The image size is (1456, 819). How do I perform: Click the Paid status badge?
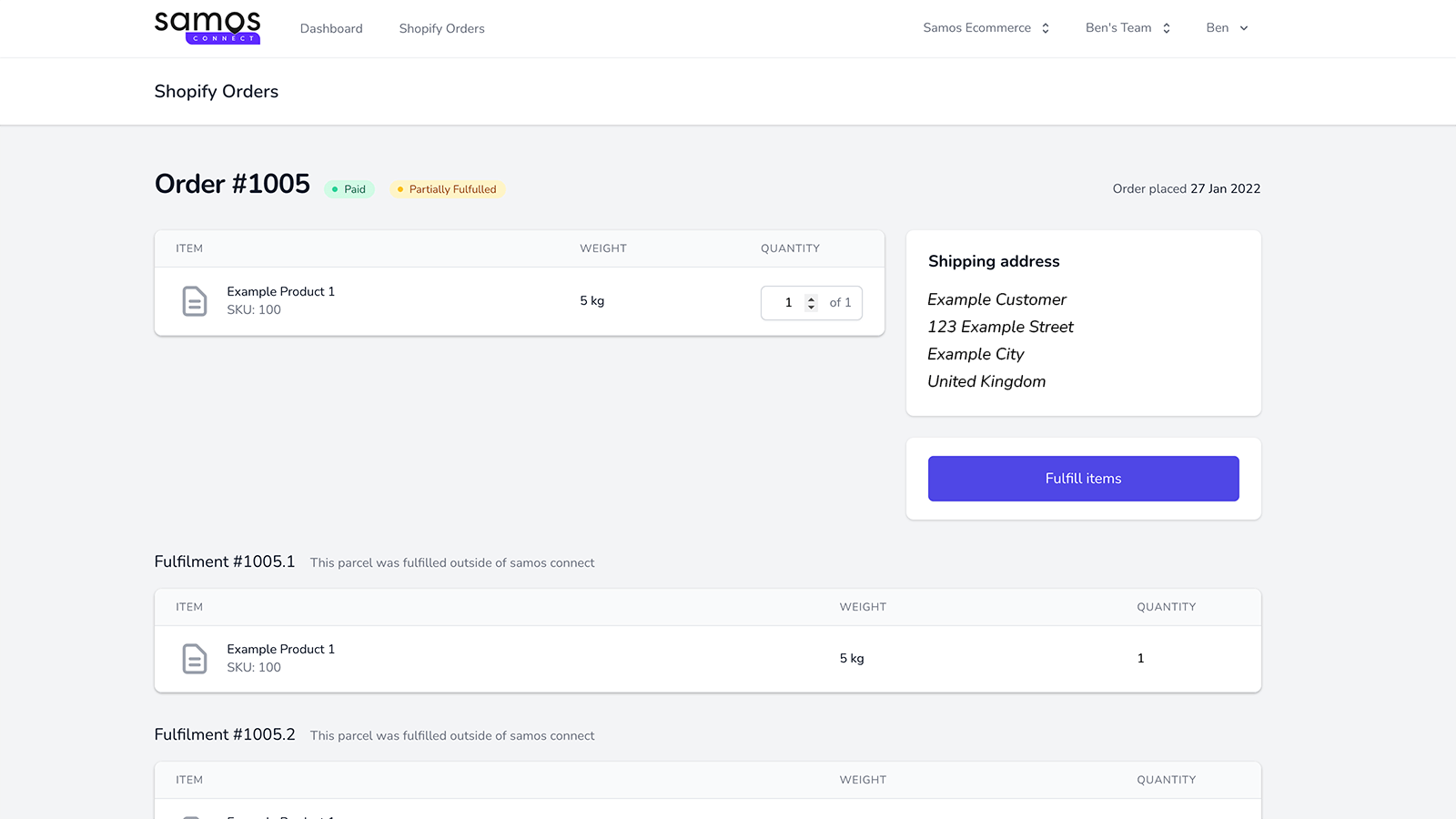pyautogui.click(x=349, y=189)
